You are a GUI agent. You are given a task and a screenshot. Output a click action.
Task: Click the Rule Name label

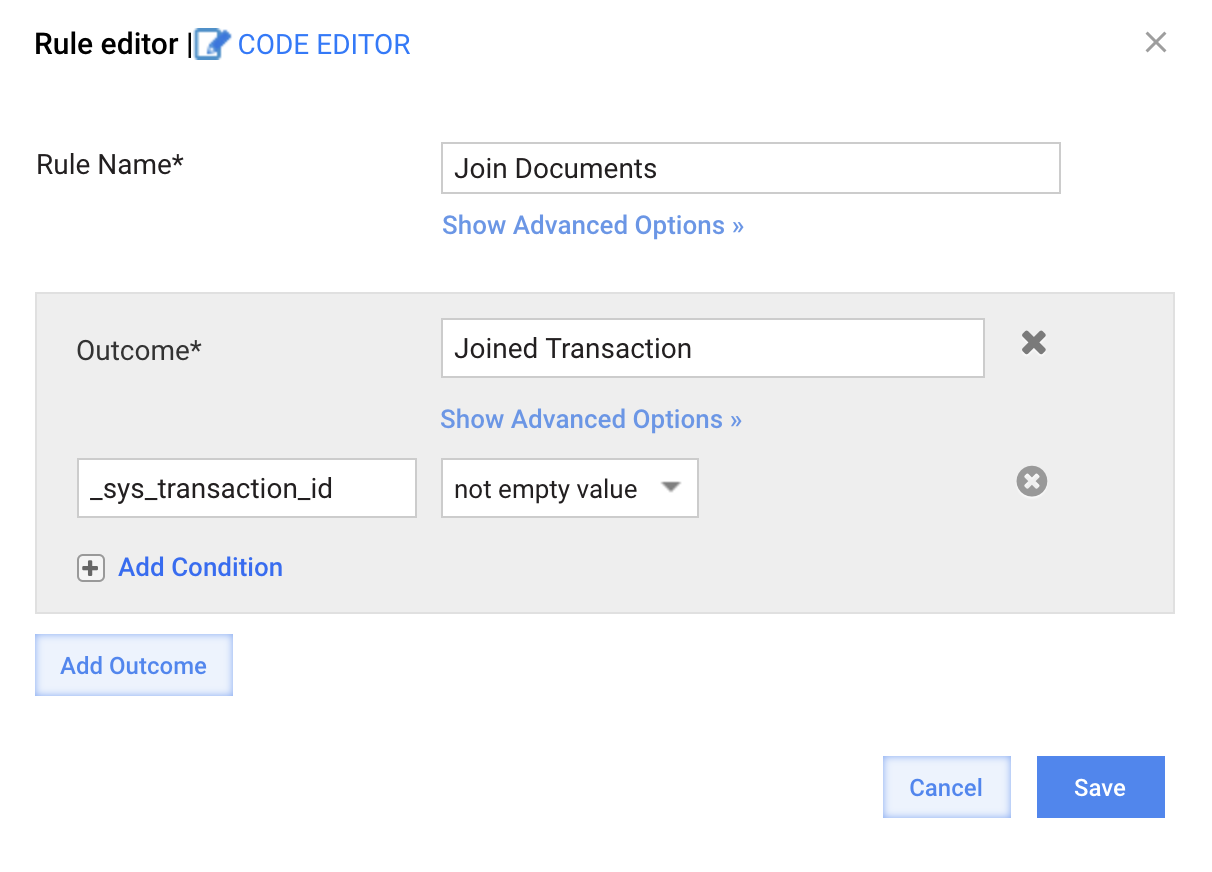click(110, 165)
